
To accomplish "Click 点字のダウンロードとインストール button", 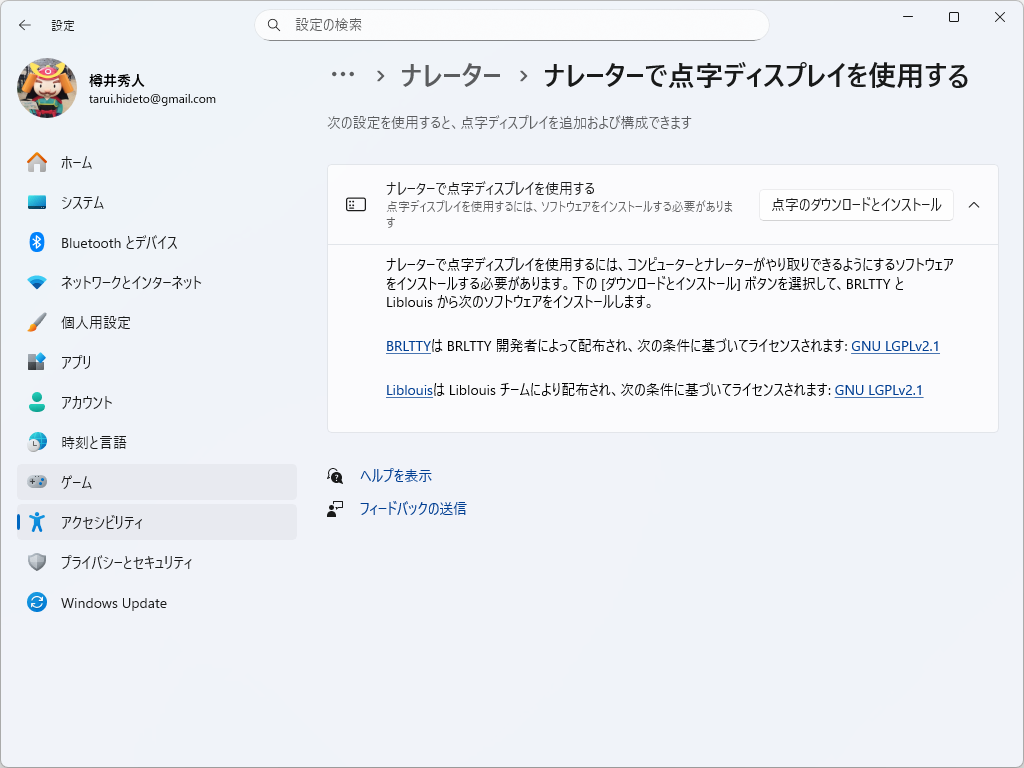I will pos(856,204).
